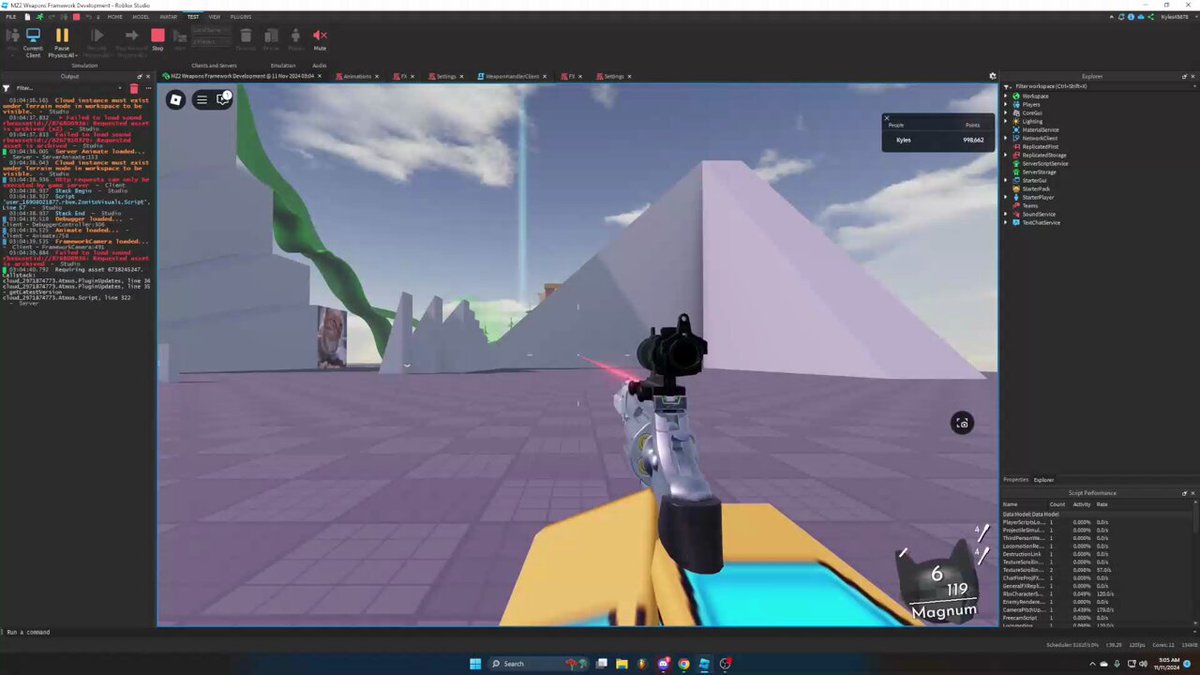Image resolution: width=1200 pixels, height=675 pixels.
Task: Switch to the PLUGINS ribbon tab
Action: coord(241,17)
